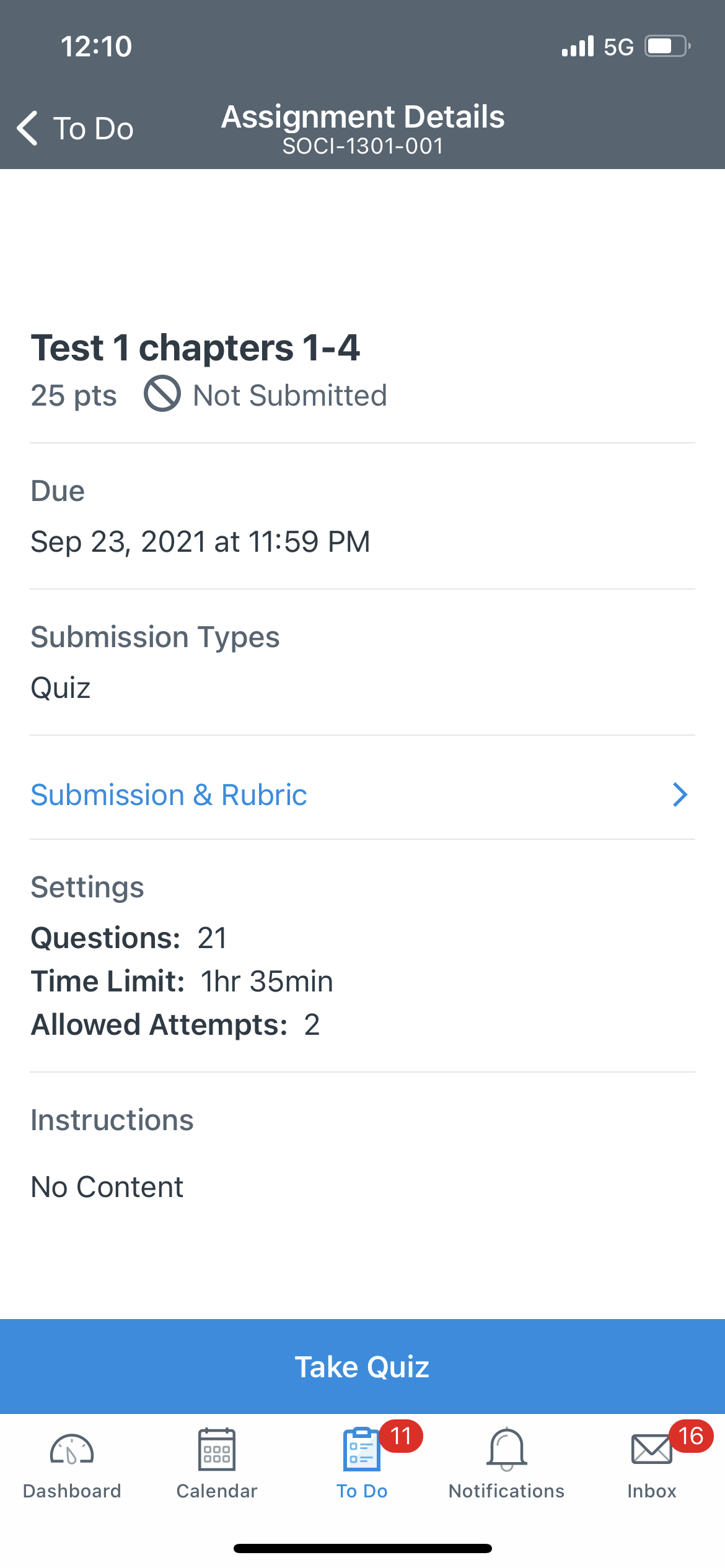Open the Inbox envelope icon
Screen dimensions: 725x1568
[651, 1450]
